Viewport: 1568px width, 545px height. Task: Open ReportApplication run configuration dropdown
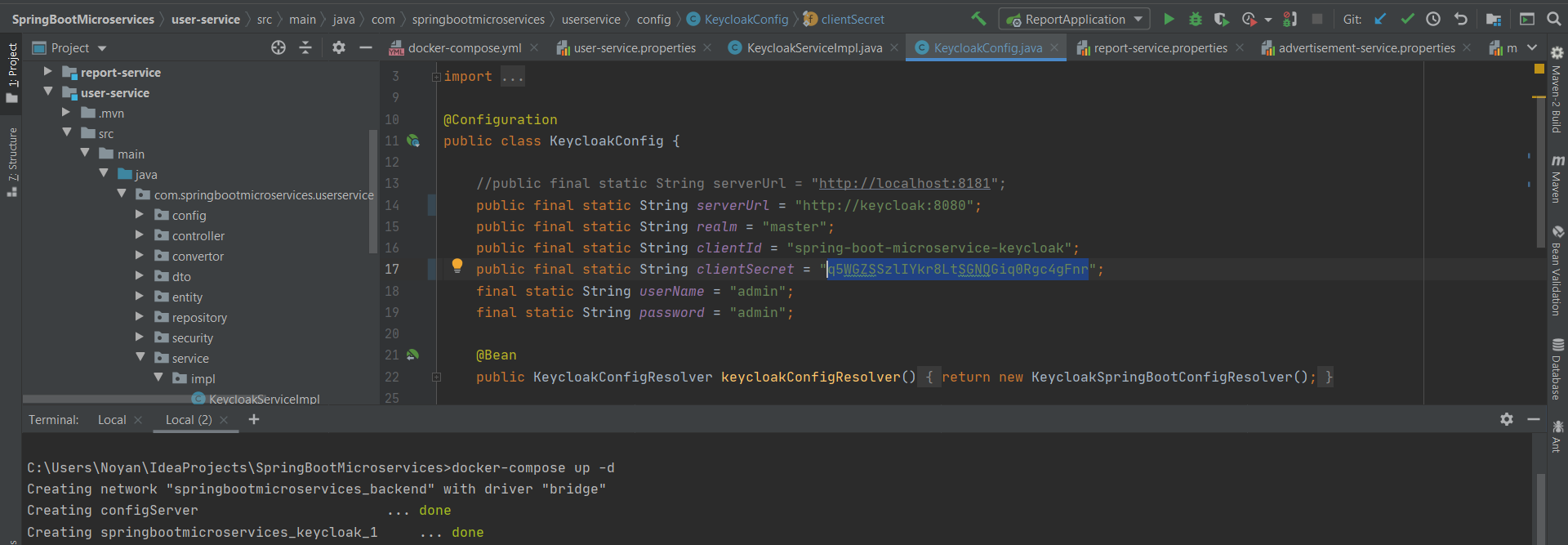1075,19
